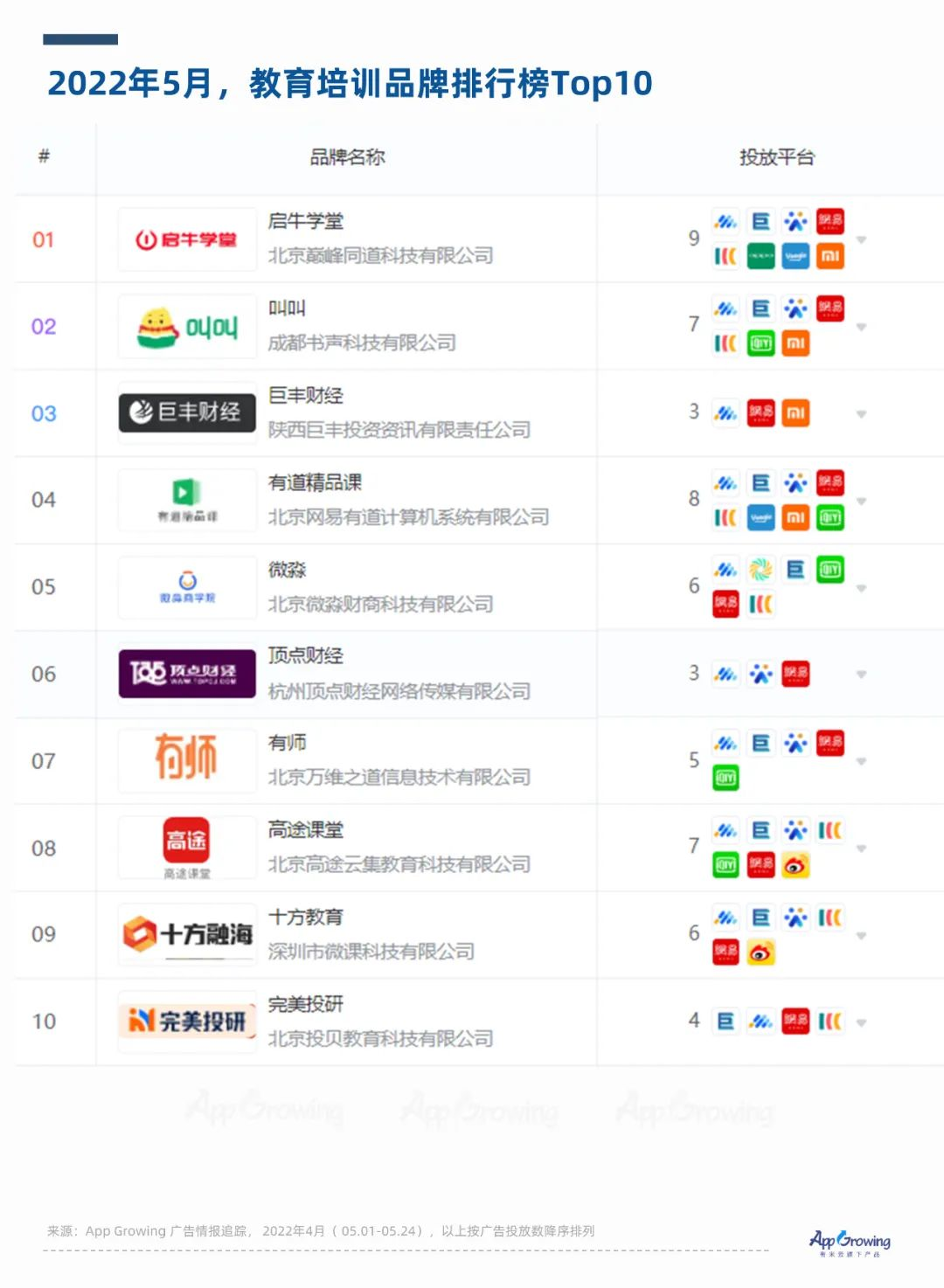Click the Weibo icon in 高途课堂 row
The width and height of the screenshot is (944, 1288).
[795, 865]
